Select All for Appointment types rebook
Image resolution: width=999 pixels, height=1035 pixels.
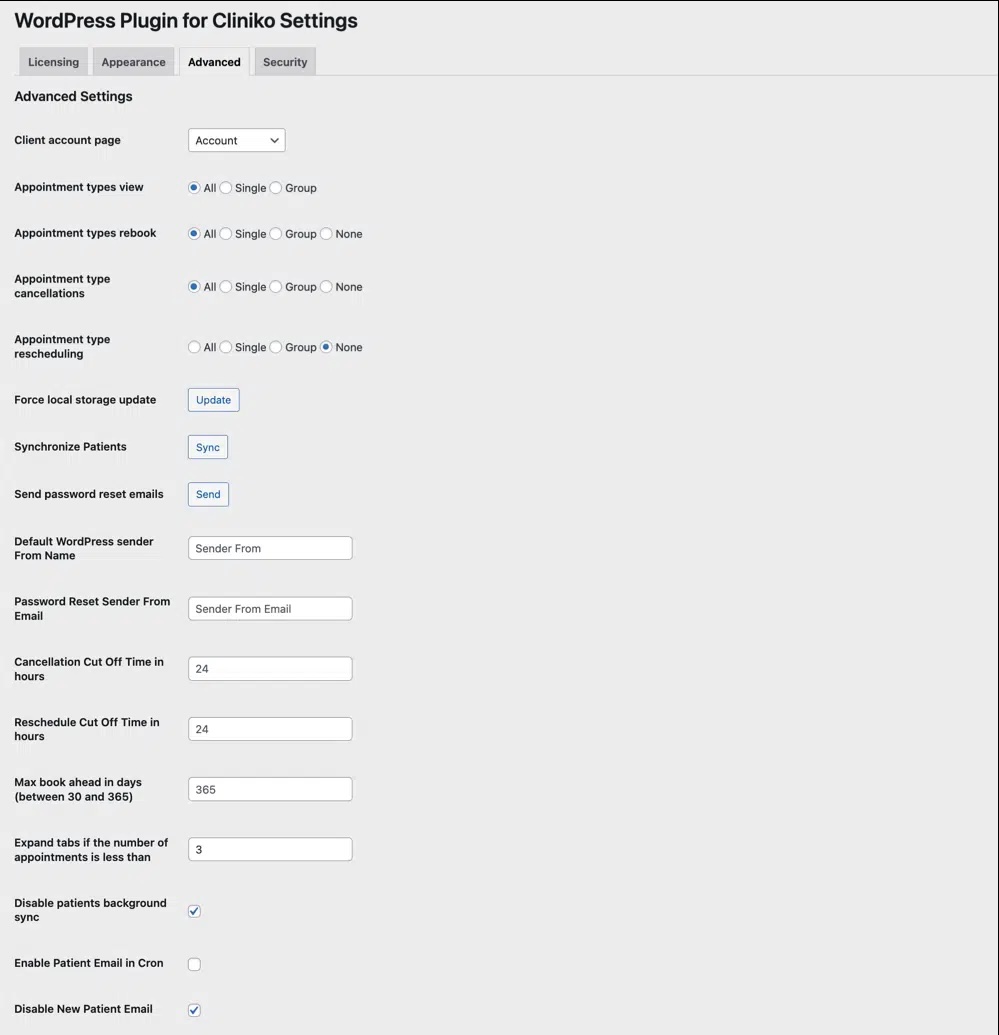coord(194,234)
